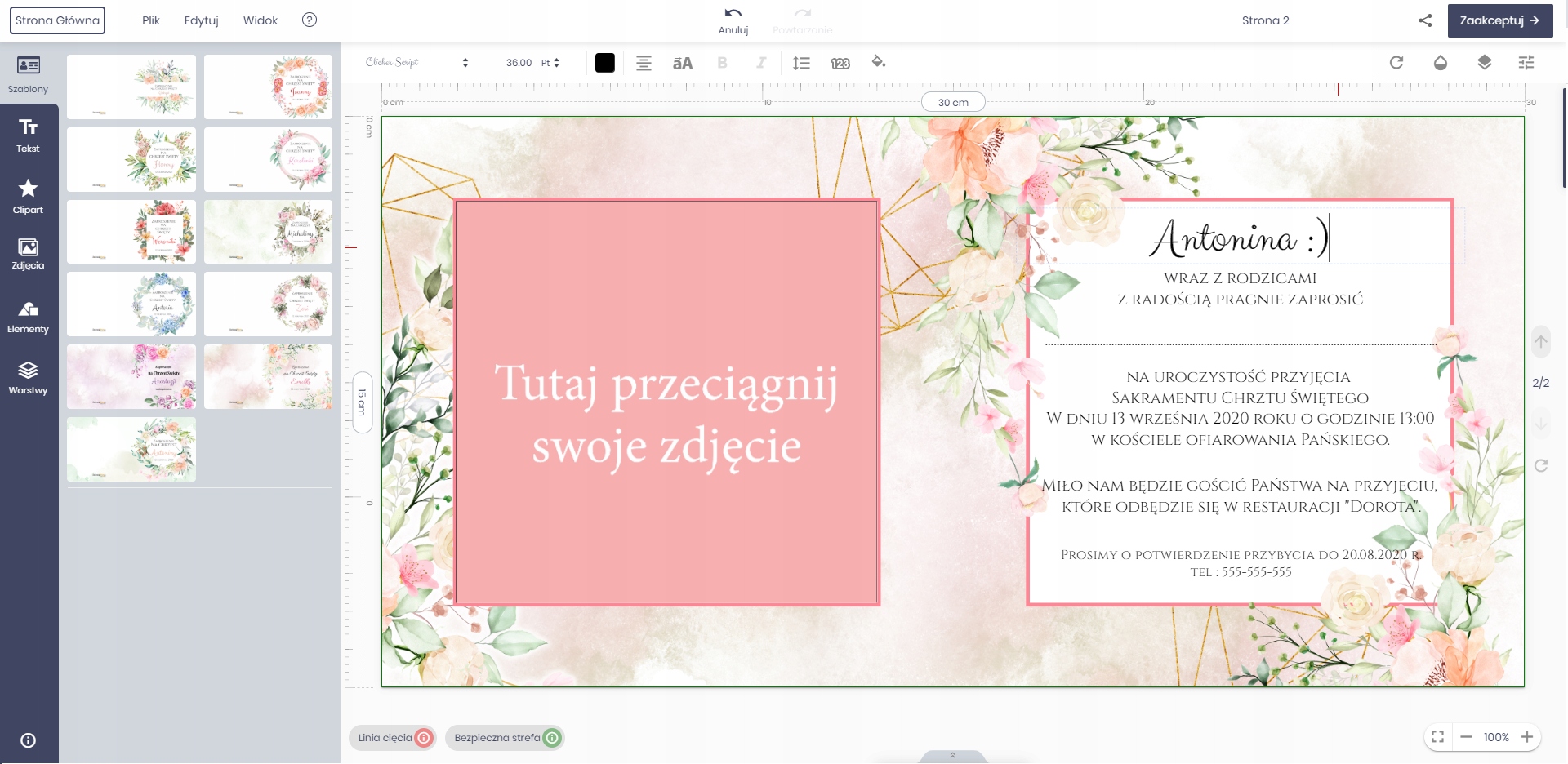The height and width of the screenshot is (764, 1568).
Task: Click the share icon
Action: (1425, 20)
